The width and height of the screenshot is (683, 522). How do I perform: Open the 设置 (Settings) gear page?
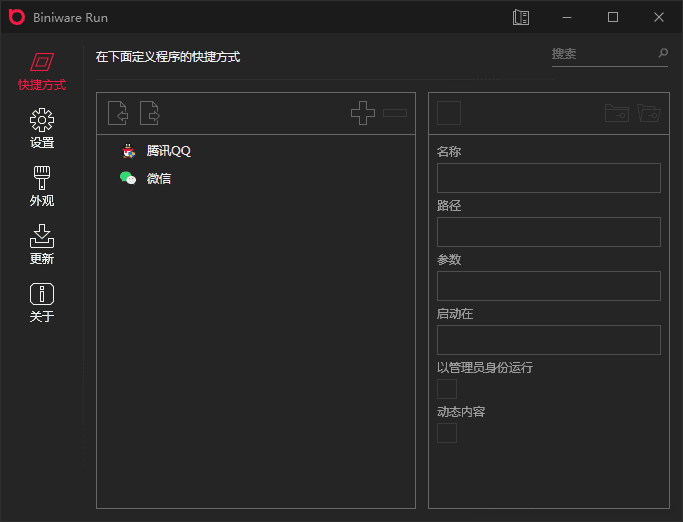[x=41, y=129]
